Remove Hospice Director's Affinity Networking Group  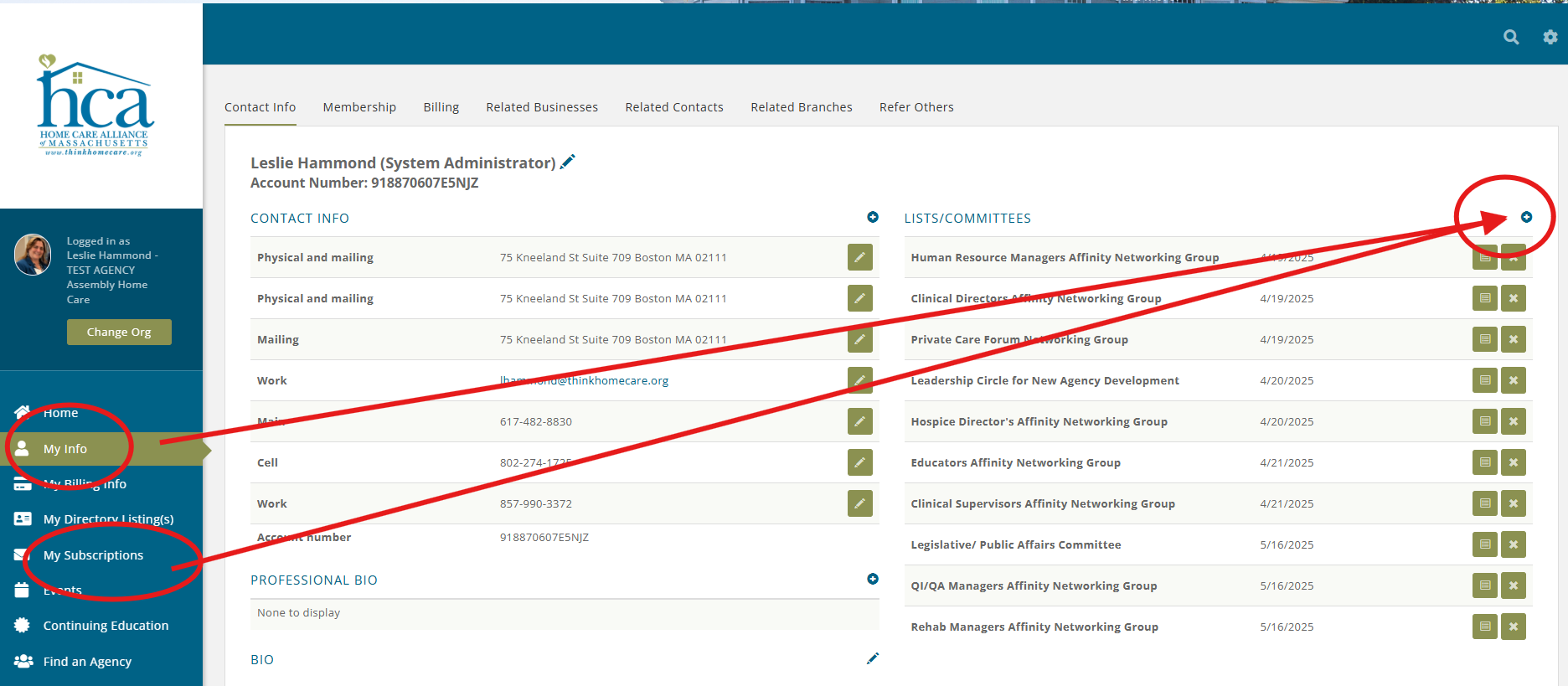(x=1514, y=421)
